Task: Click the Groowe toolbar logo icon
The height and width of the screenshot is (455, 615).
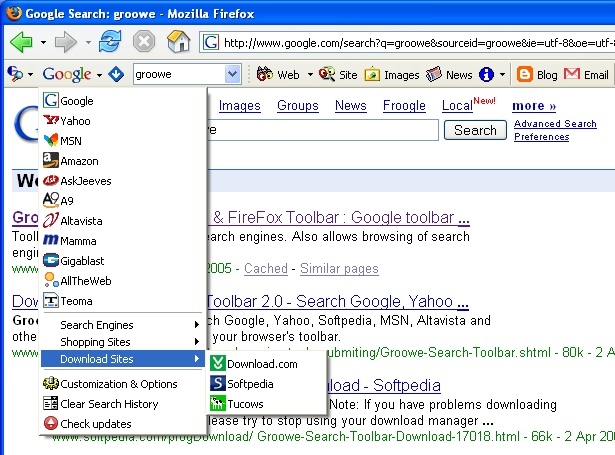Action: click(x=15, y=74)
